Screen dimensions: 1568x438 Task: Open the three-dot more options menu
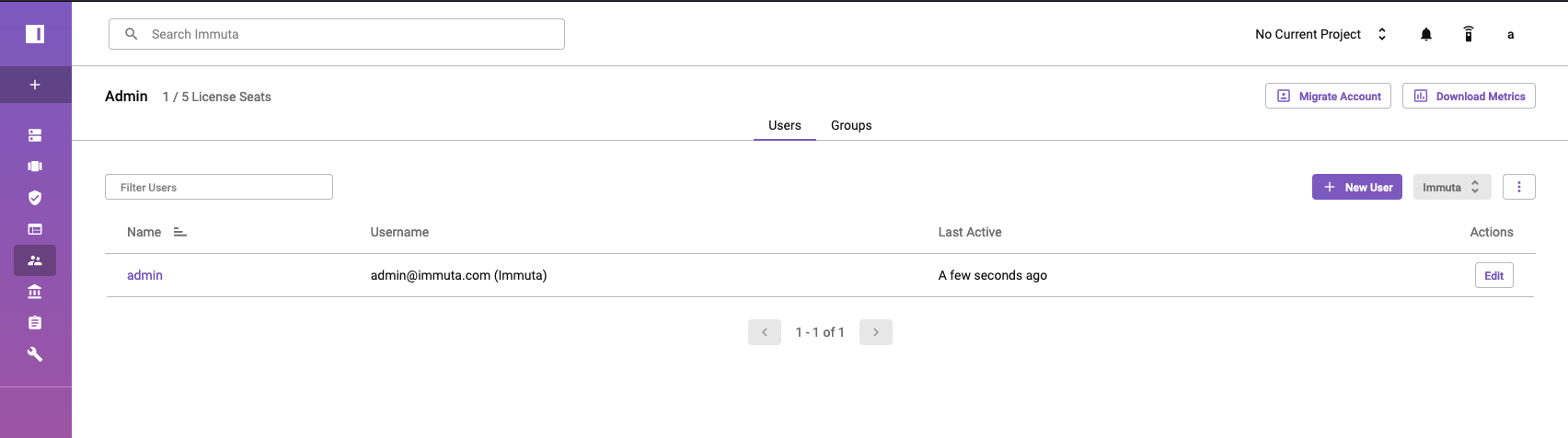[x=1519, y=187]
